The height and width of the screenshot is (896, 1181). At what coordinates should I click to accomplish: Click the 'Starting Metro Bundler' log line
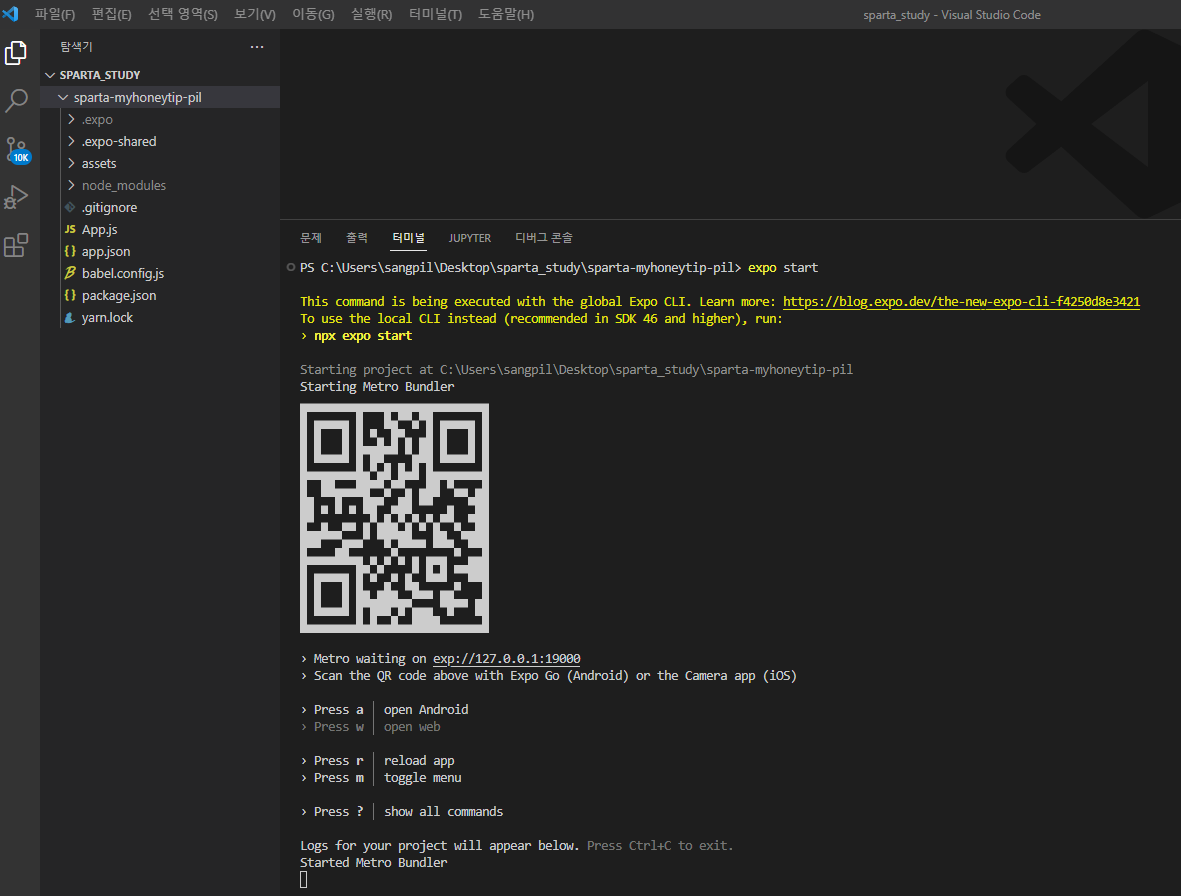point(377,386)
